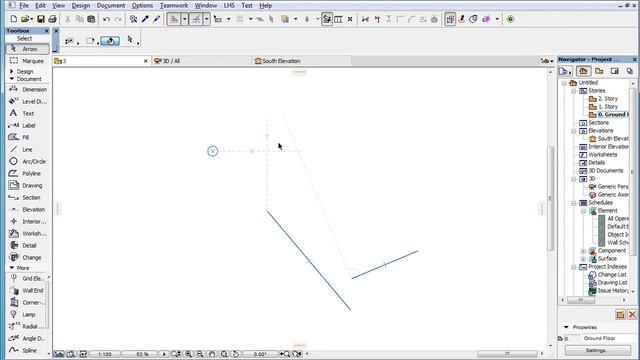This screenshot has width=640, height=360.
Task: Click the 0.00° orientation field
Action: pos(260,354)
